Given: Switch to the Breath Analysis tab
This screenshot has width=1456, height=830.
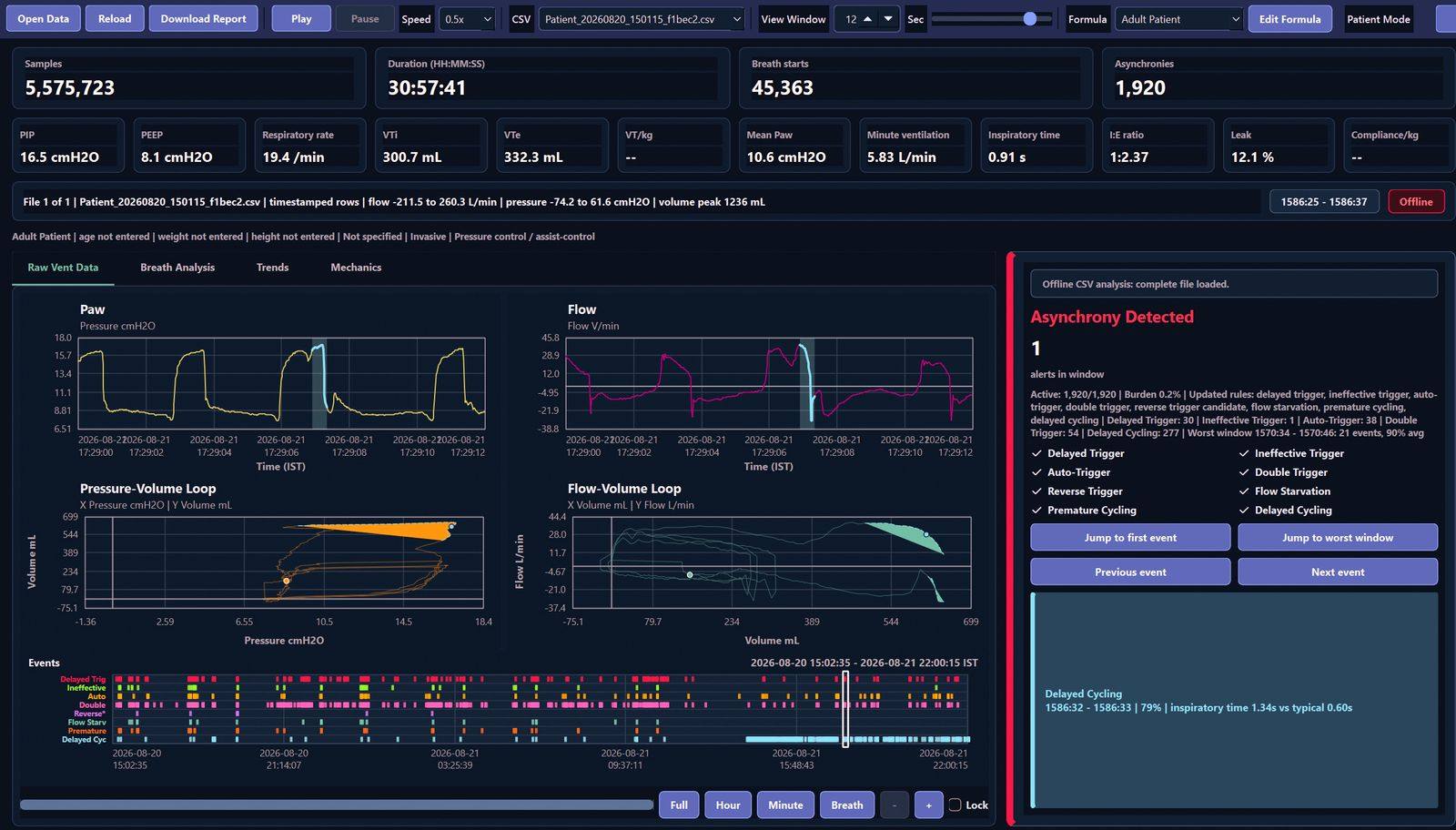Looking at the screenshot, I should [x=177, y=268].
